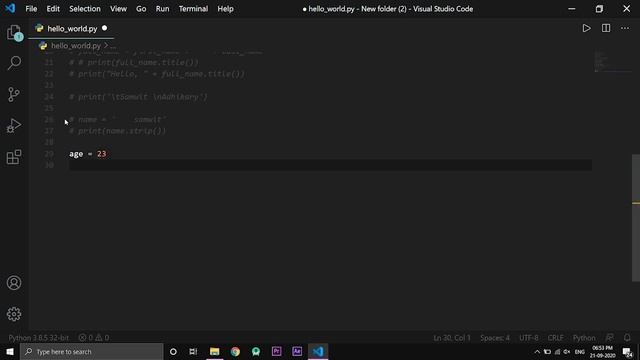The height and width of the screenshot is (360, 640).
Task: Click Ln 30, Col 1 status item
Action: click(452, 338)
